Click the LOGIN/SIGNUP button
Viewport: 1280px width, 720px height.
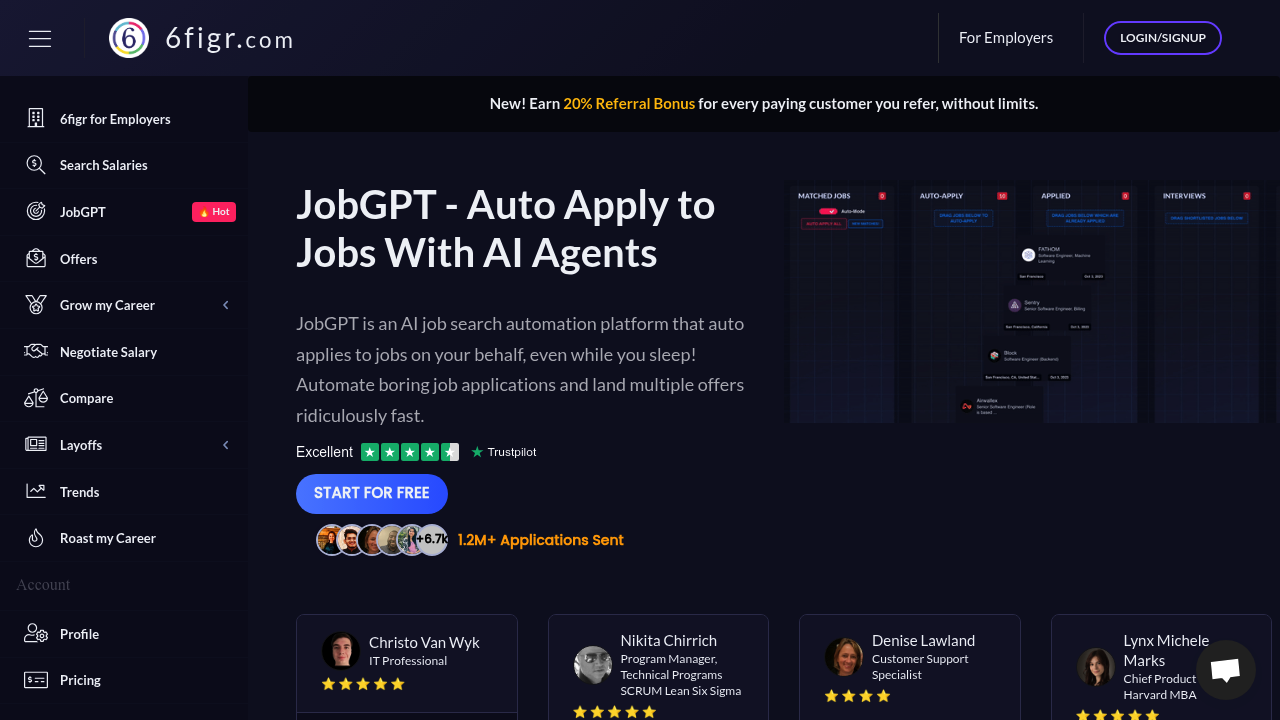1162,38
